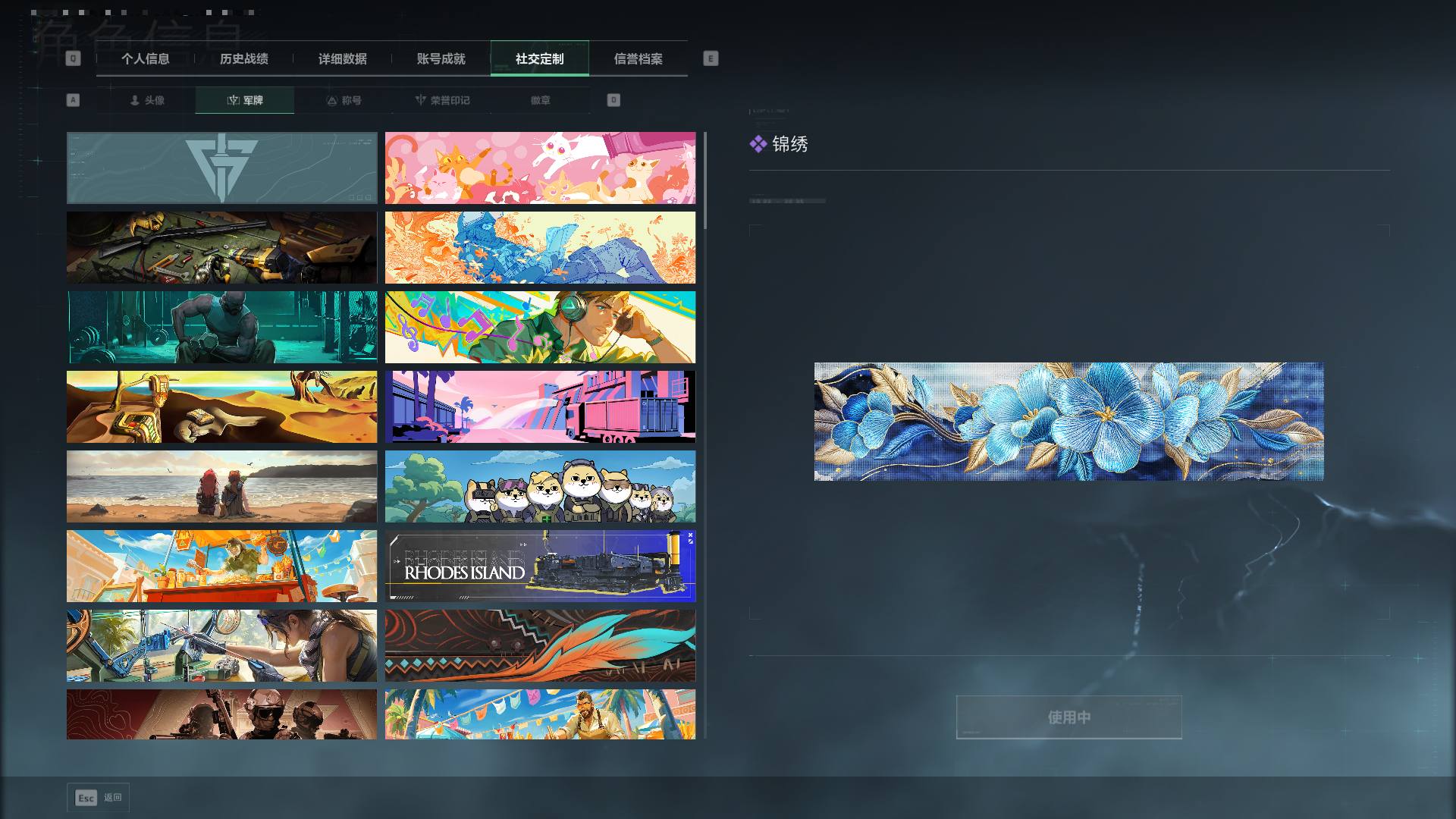This screenshot has width=1456, height=819.
Task: Open the 称号 title sub-tab
Action: click(344, 100)
